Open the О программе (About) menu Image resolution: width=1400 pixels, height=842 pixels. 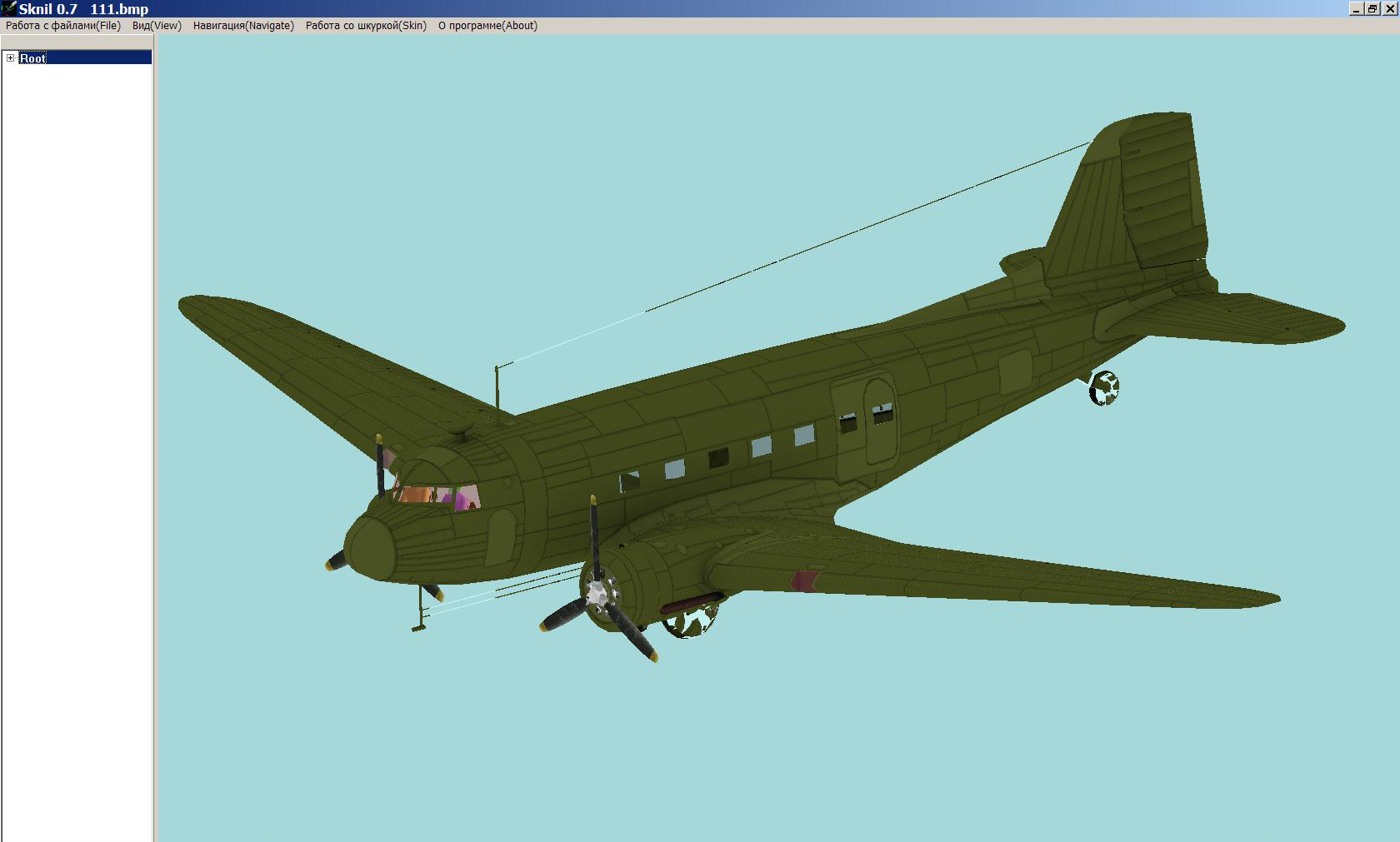[487, 26]
